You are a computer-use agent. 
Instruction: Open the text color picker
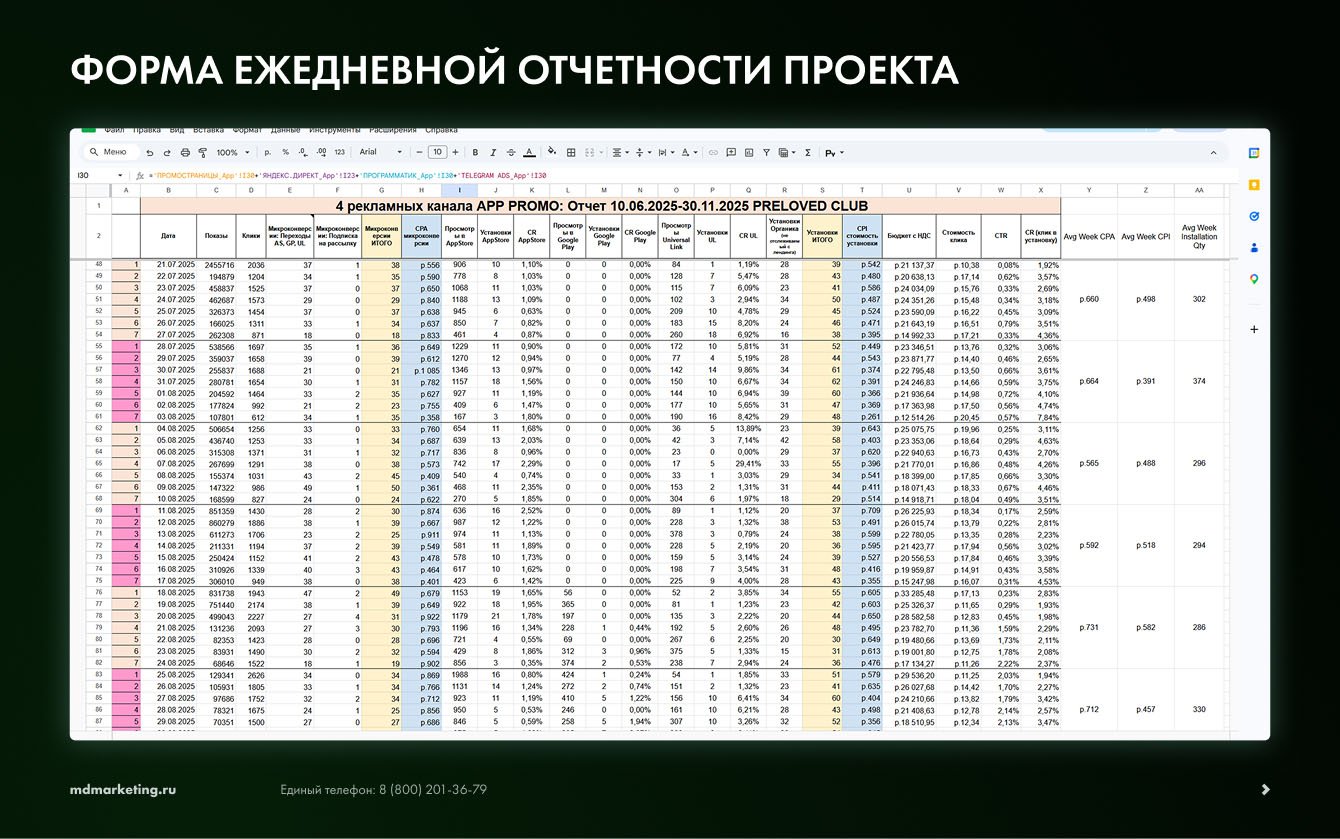[529, 153]
